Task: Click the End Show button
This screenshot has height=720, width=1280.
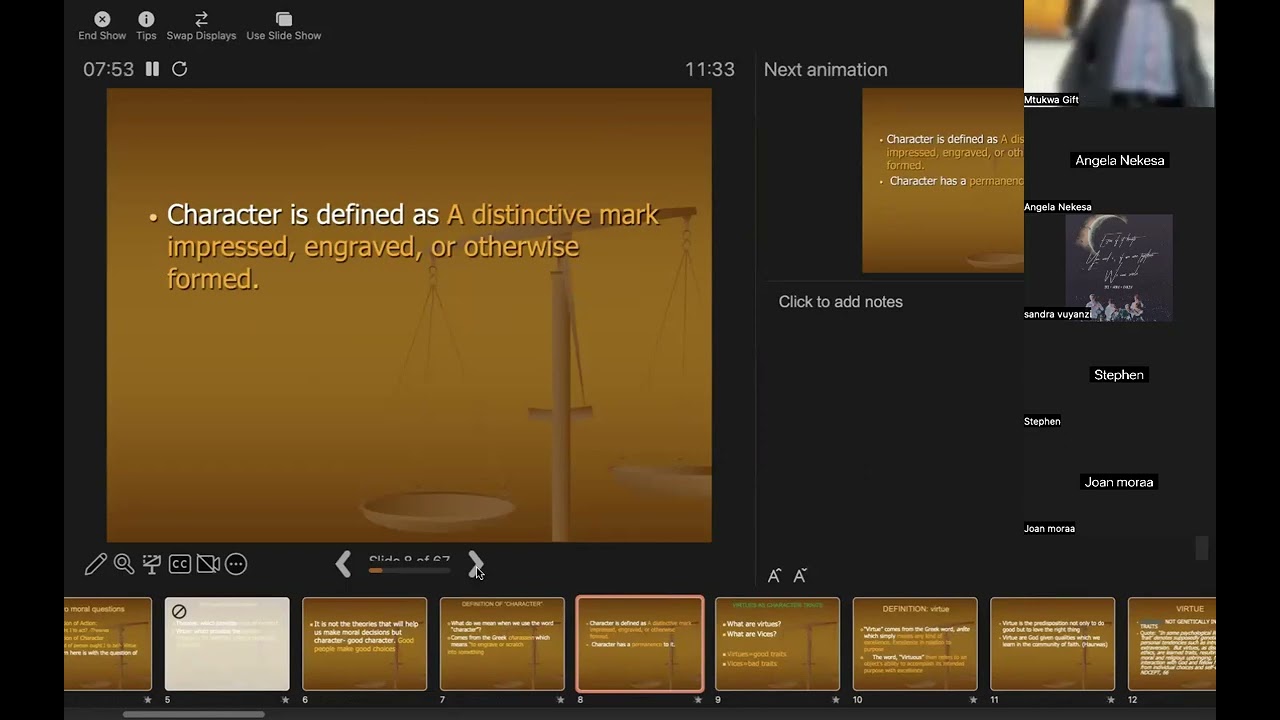Action: (102, 26)
